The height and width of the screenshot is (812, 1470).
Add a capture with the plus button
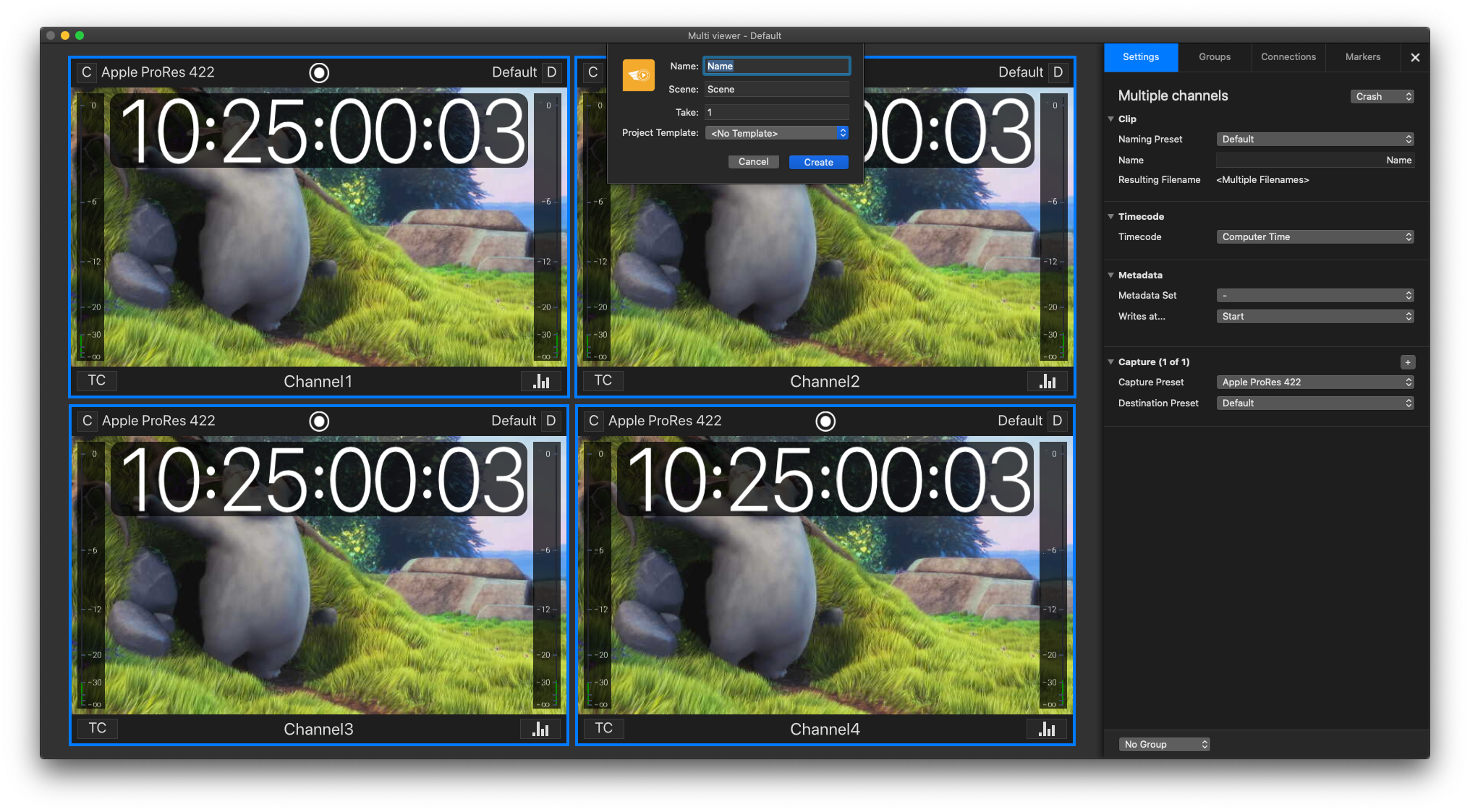click(1408, 362)
